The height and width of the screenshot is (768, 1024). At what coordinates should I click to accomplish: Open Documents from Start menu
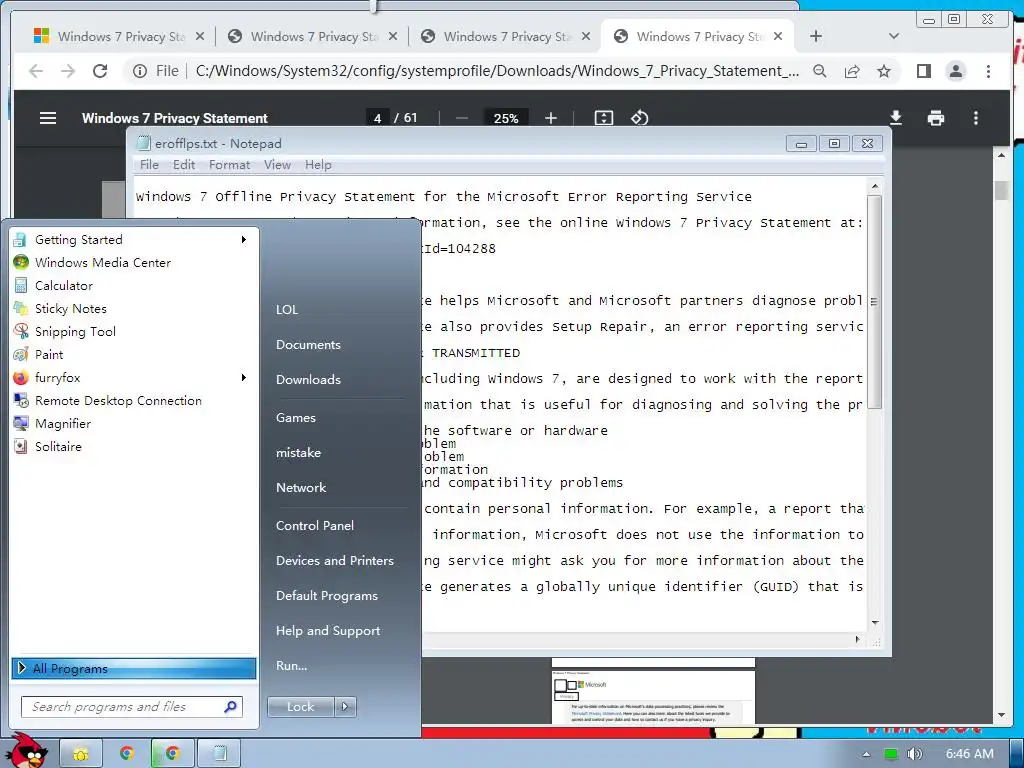pyautogui.click(x=308, y=345)
